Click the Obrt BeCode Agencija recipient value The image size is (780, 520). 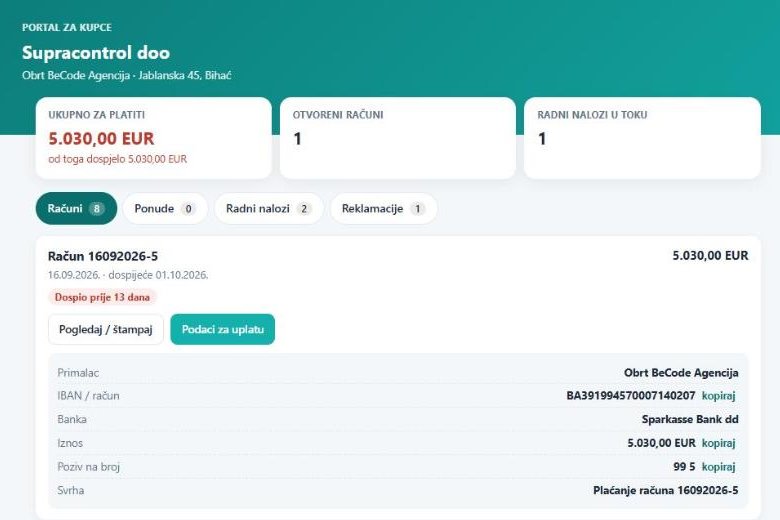(681, 373)
